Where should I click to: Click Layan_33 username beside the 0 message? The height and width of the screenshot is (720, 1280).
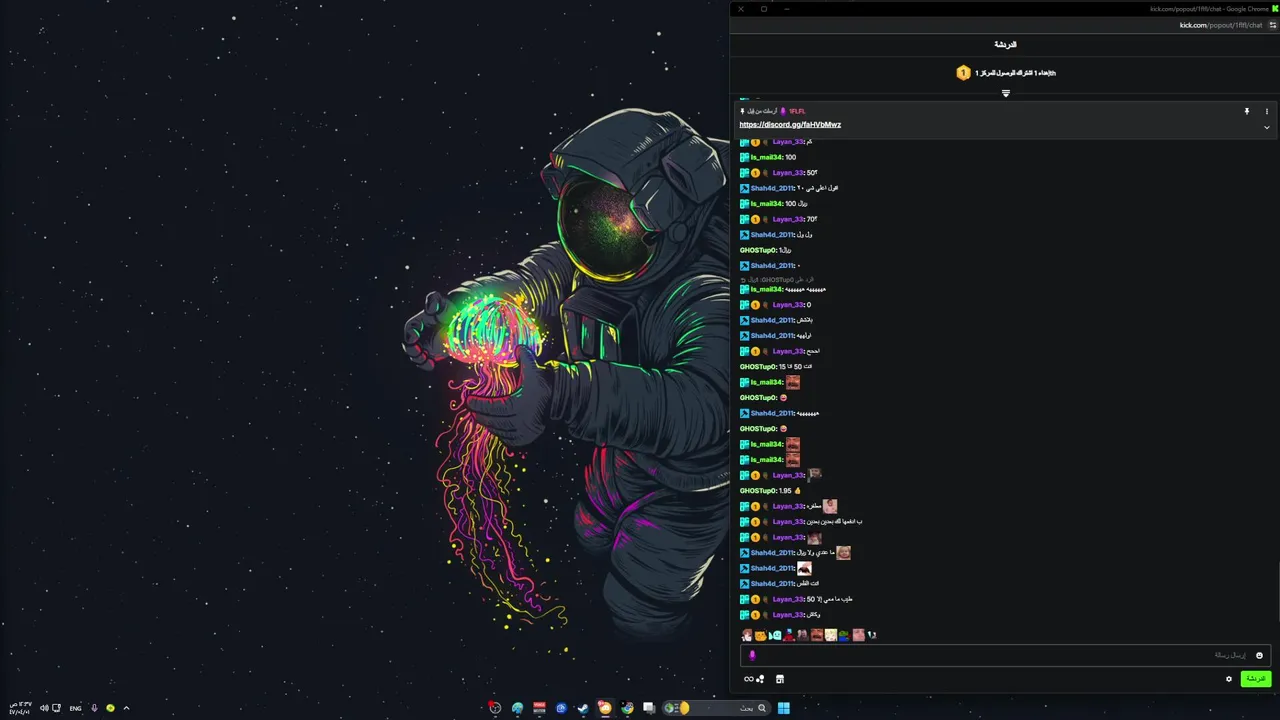tap(788, 305)
